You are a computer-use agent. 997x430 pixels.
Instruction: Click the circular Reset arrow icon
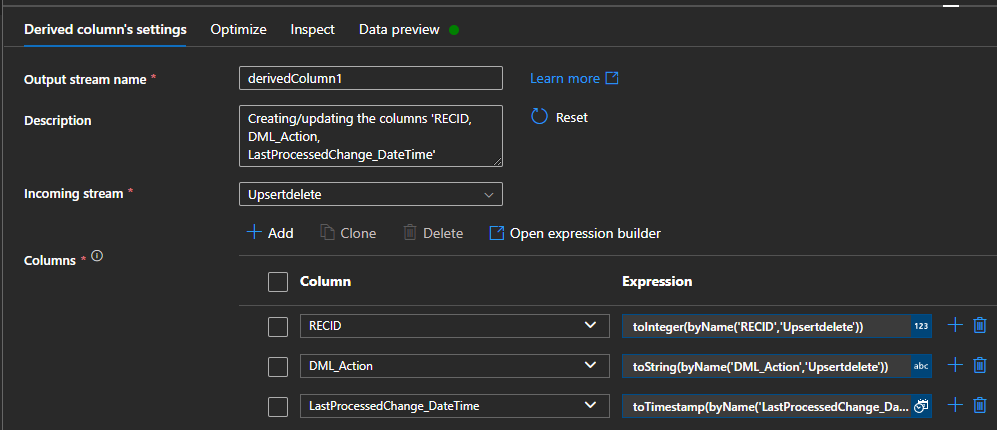coord(539,117)
